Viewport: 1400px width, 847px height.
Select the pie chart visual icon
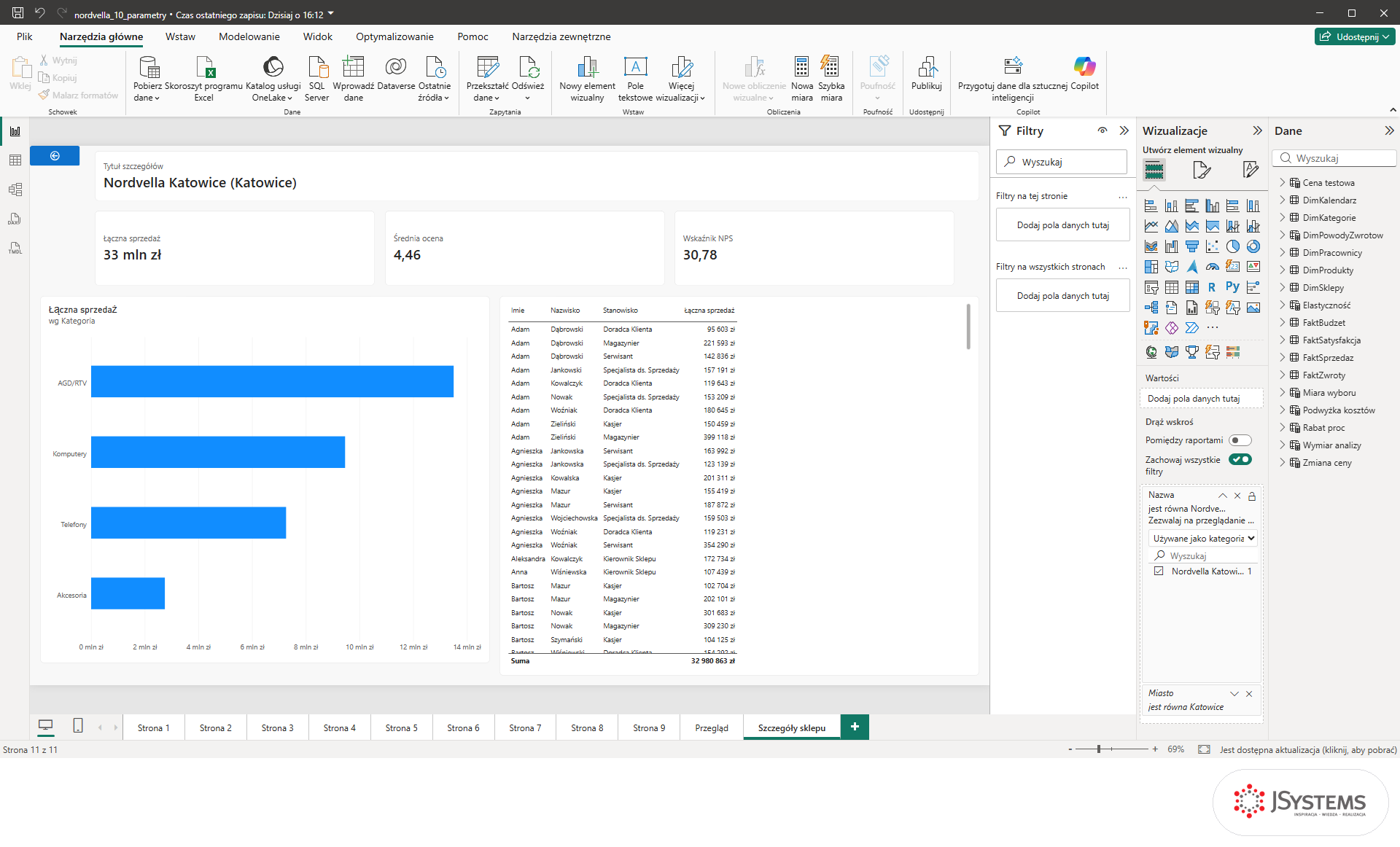(x=1232, y=246)
